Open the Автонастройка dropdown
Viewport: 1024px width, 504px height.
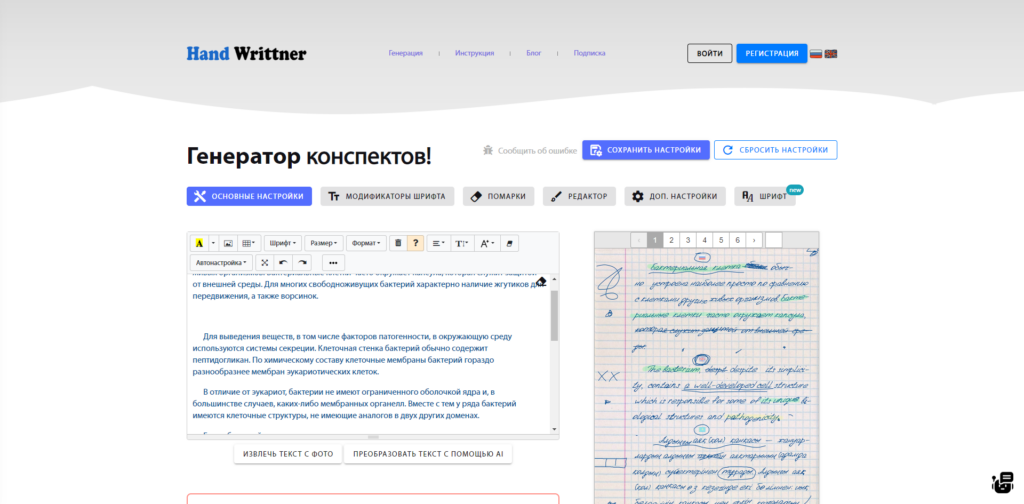click(x=221, y=262)
